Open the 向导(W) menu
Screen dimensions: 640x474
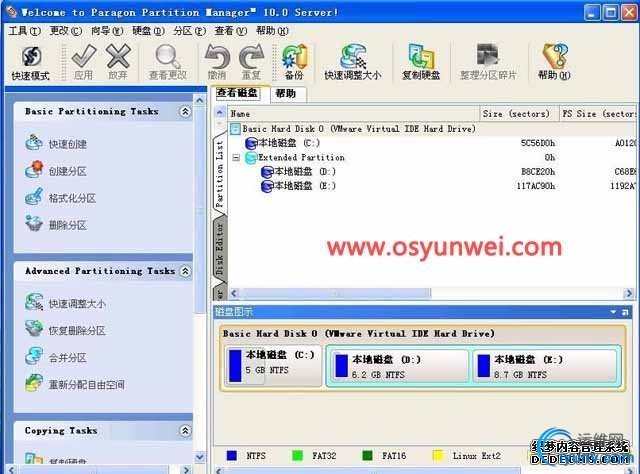tap(107, 31)
